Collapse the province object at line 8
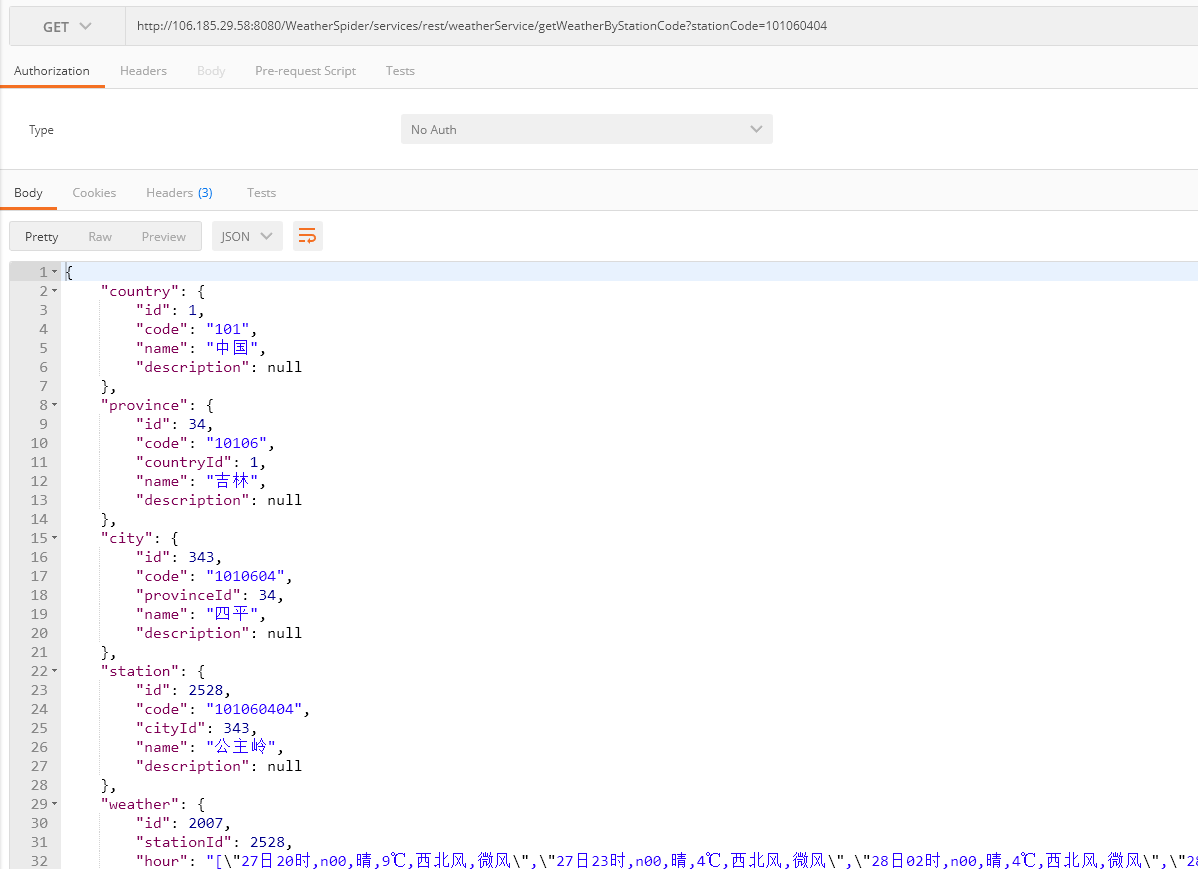The height and width of the screenshot is (869, 1198). point(53,404)
